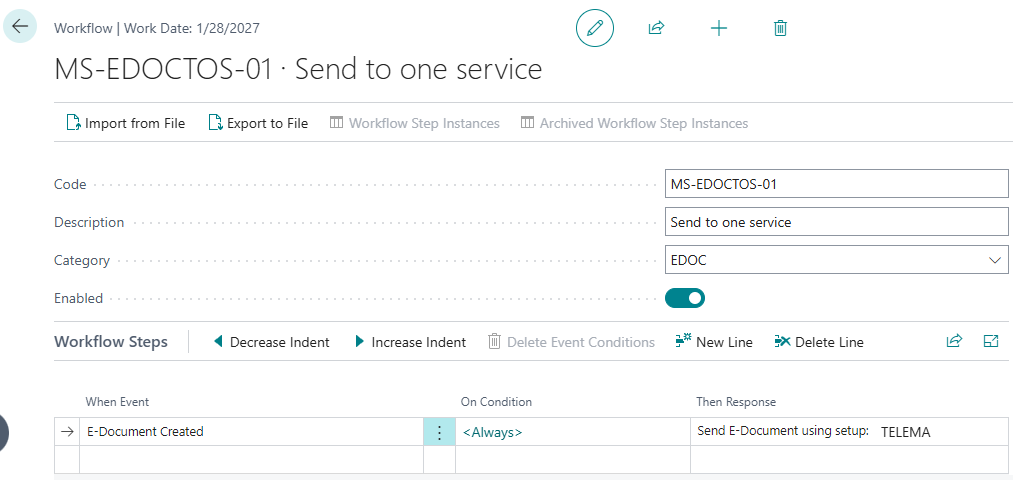
Task: Click the pencil edit icon
Action: [x=594, y=28]
